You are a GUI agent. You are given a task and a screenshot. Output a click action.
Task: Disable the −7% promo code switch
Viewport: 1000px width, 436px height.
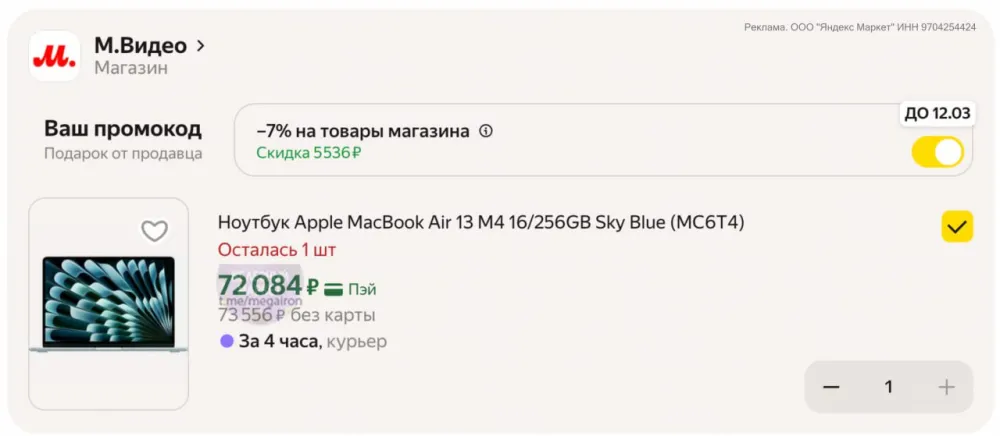tap(937, 152)
